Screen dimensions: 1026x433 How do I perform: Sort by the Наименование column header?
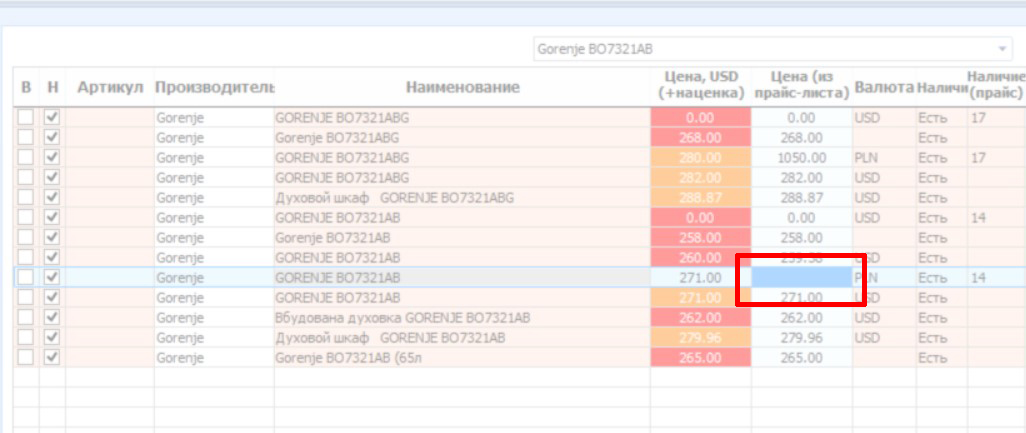coord(463,86)
